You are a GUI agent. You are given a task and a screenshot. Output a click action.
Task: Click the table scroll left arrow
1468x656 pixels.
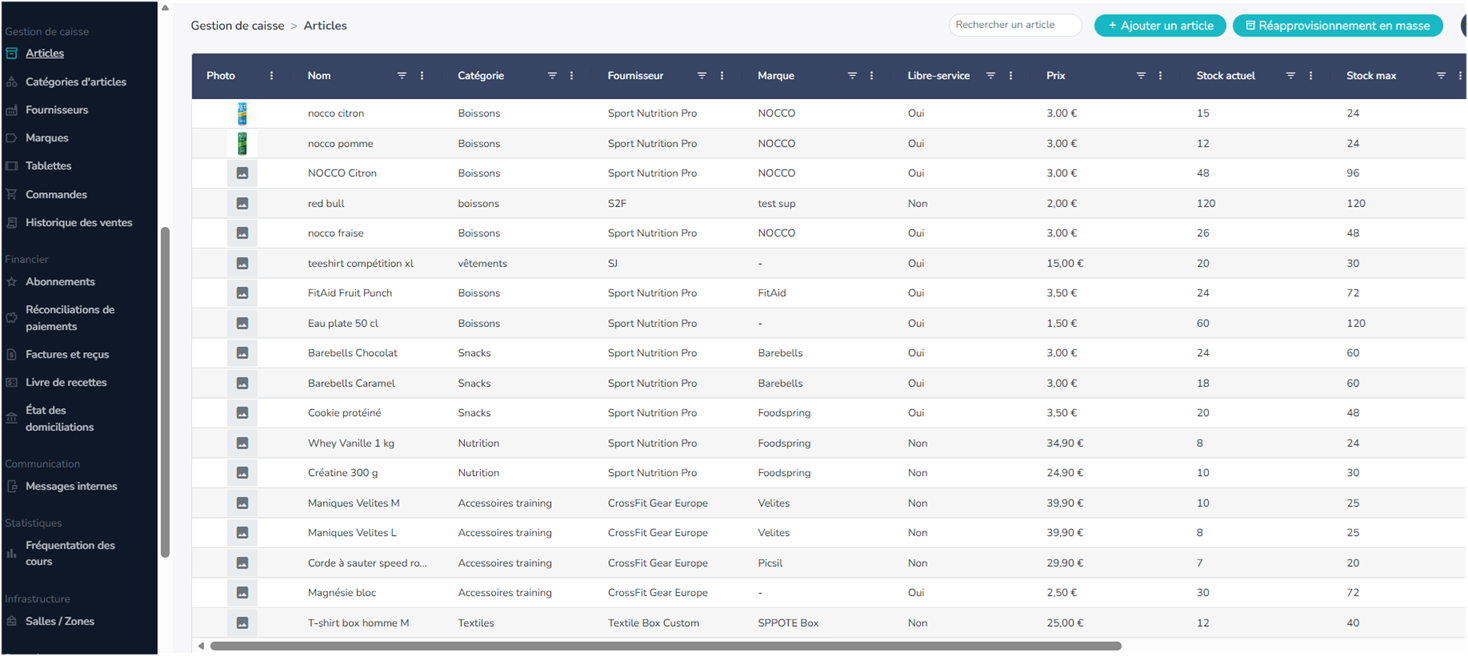pos(201,646)
